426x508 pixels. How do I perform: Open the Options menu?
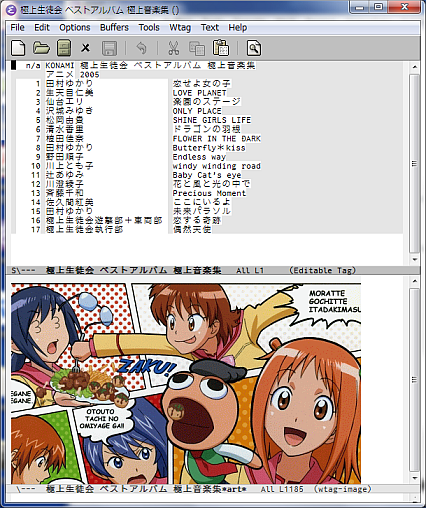point(75,27)
